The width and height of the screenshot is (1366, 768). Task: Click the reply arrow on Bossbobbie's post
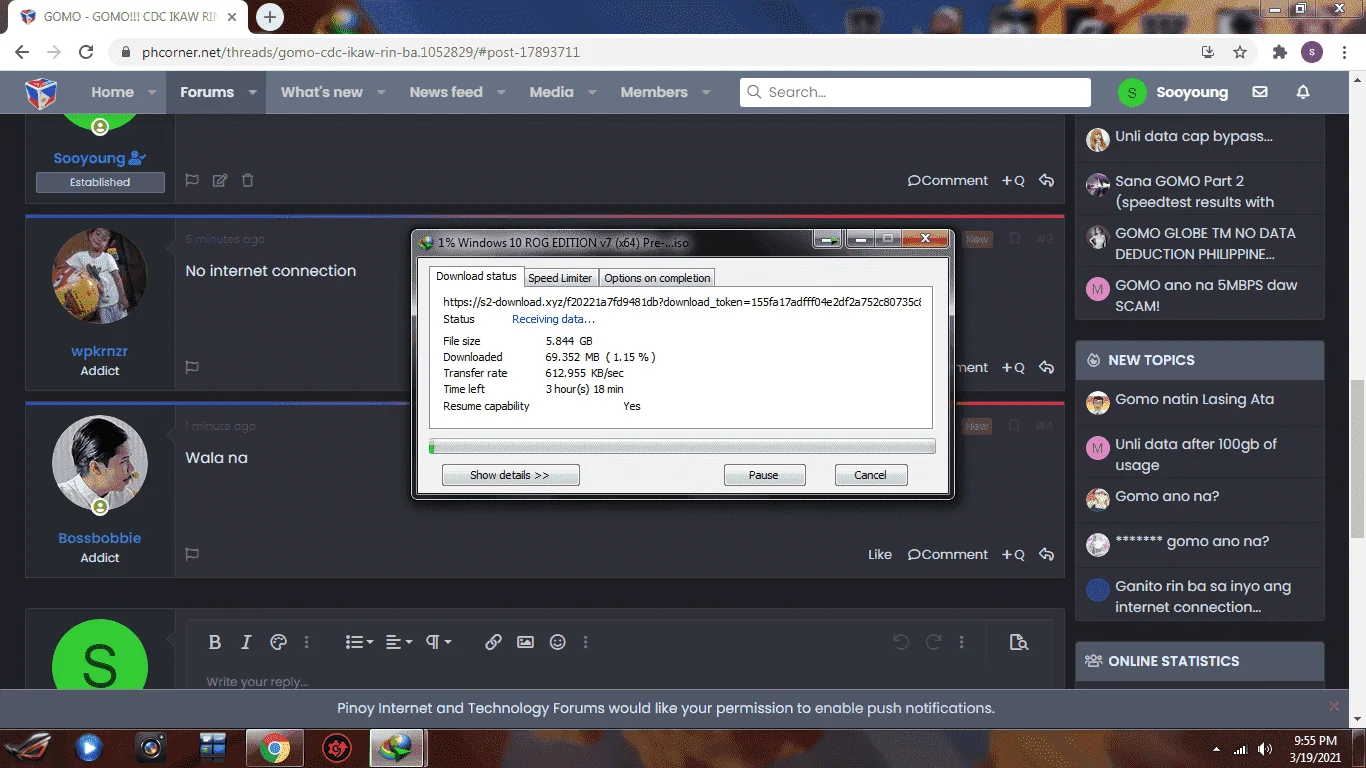tap(1046, 554)
